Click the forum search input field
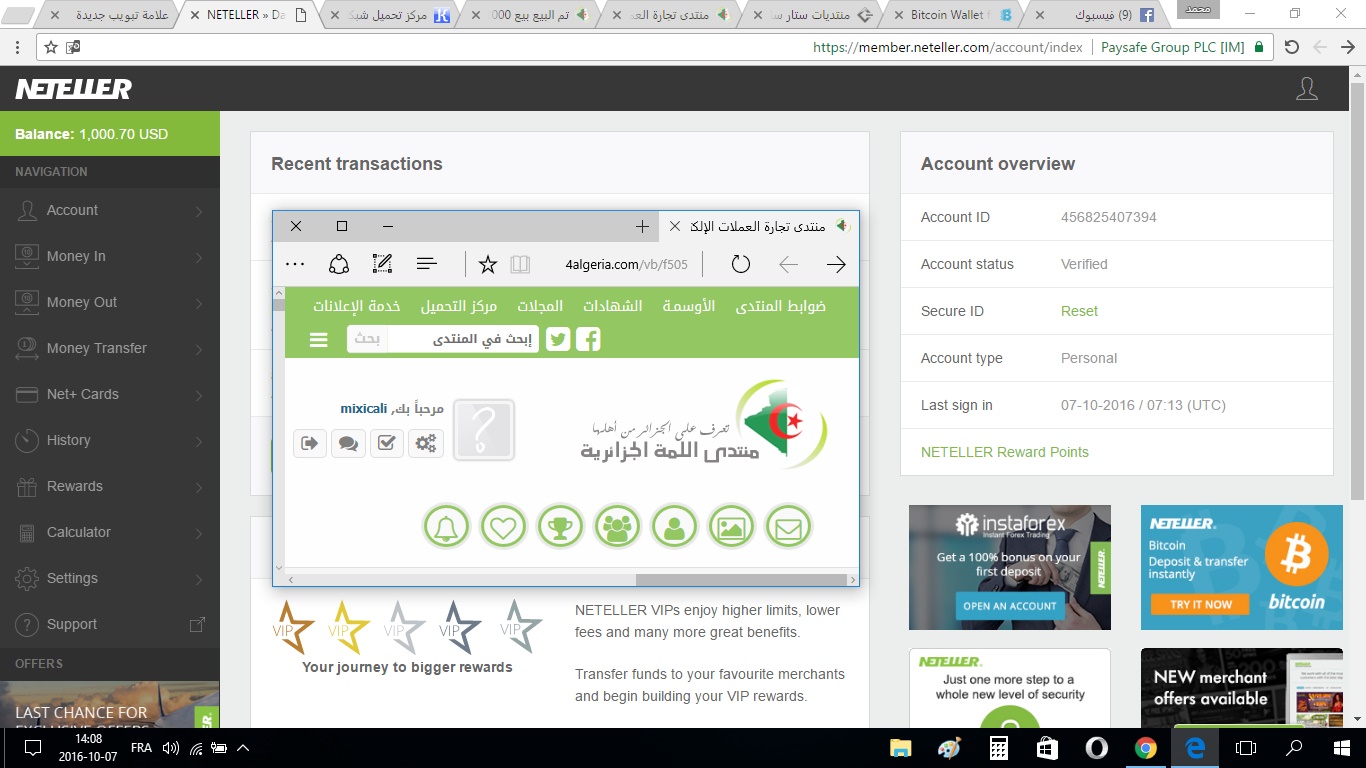 click(x=462, y=339)
